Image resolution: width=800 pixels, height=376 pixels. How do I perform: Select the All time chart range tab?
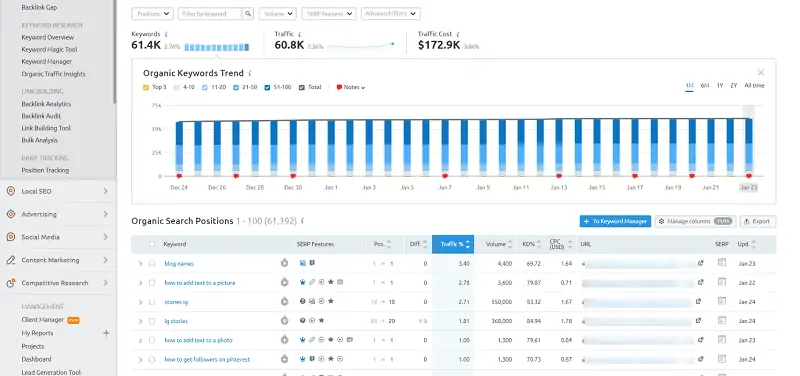pos(754,86)
